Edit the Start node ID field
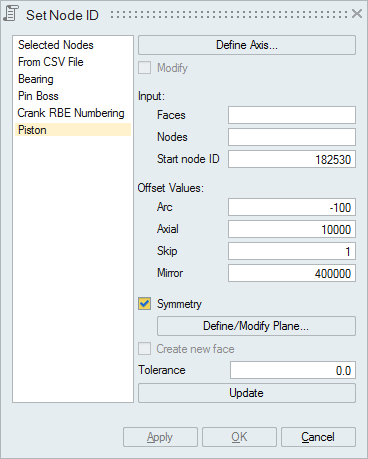Screen dimensions: 368x459 click(x=292, y=159)
